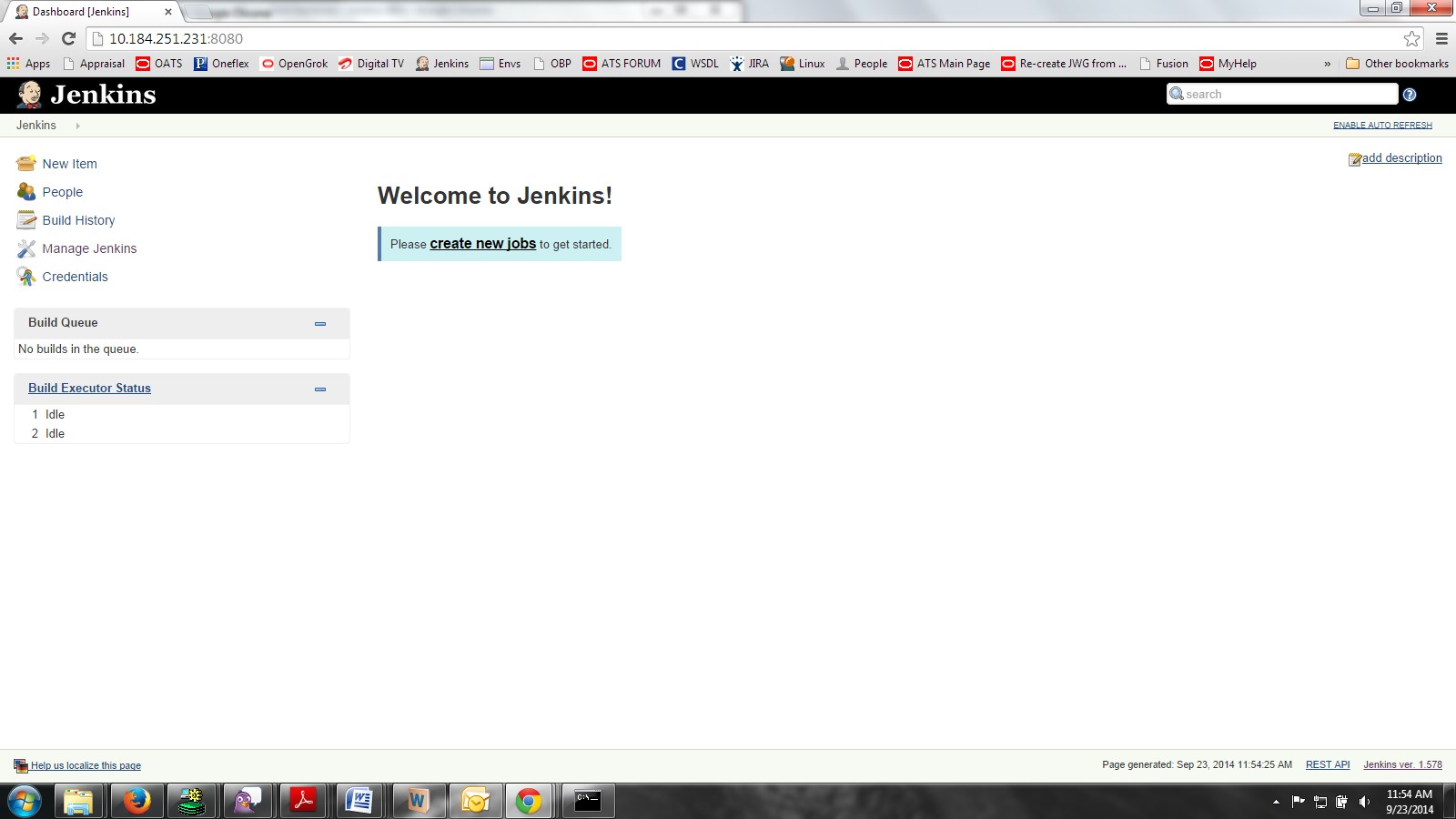Bookmark this page with the star icon
Screen dimensions: 1456x819
coord(1411,38)
